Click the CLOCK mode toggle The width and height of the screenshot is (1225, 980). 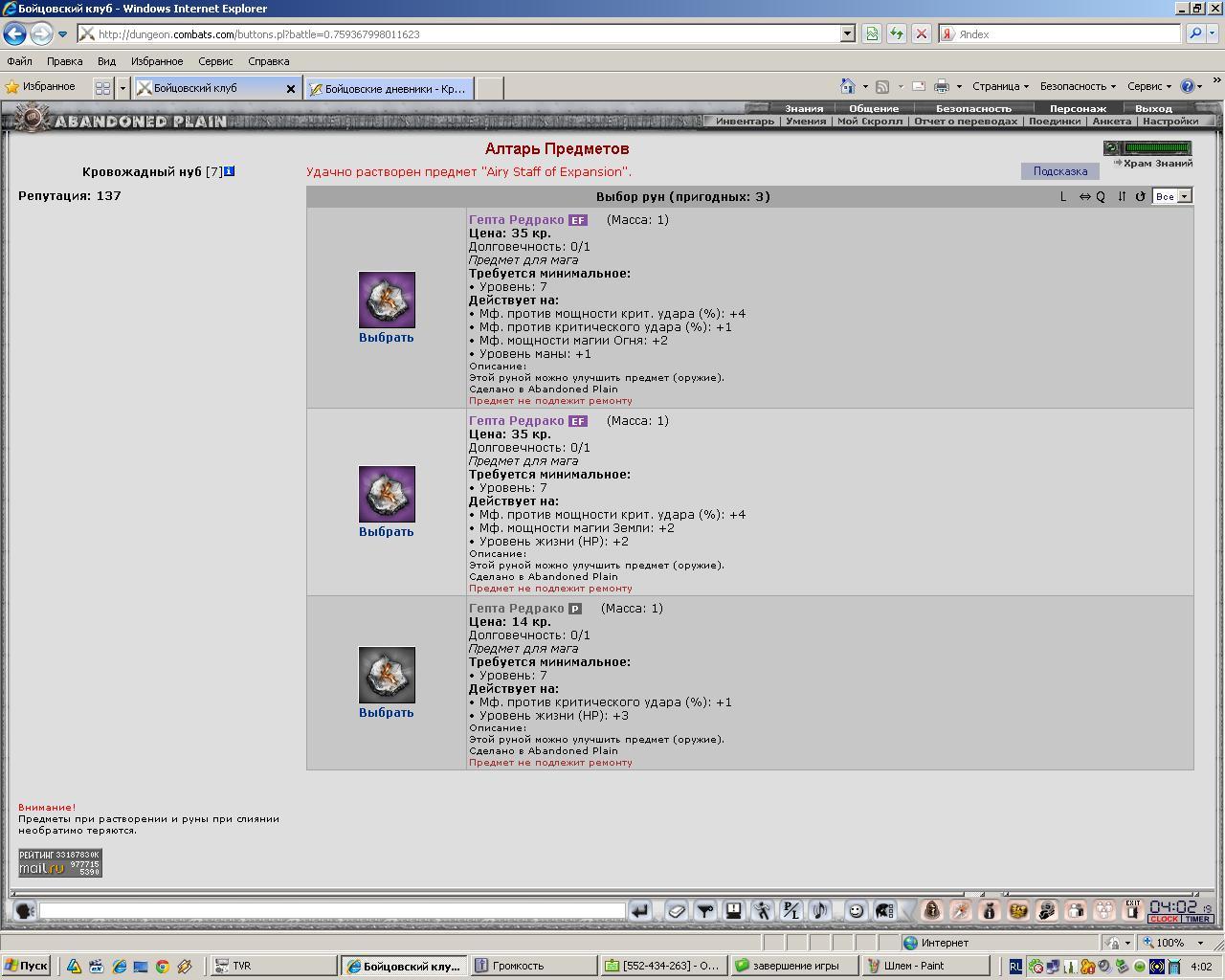(1165, 919)
